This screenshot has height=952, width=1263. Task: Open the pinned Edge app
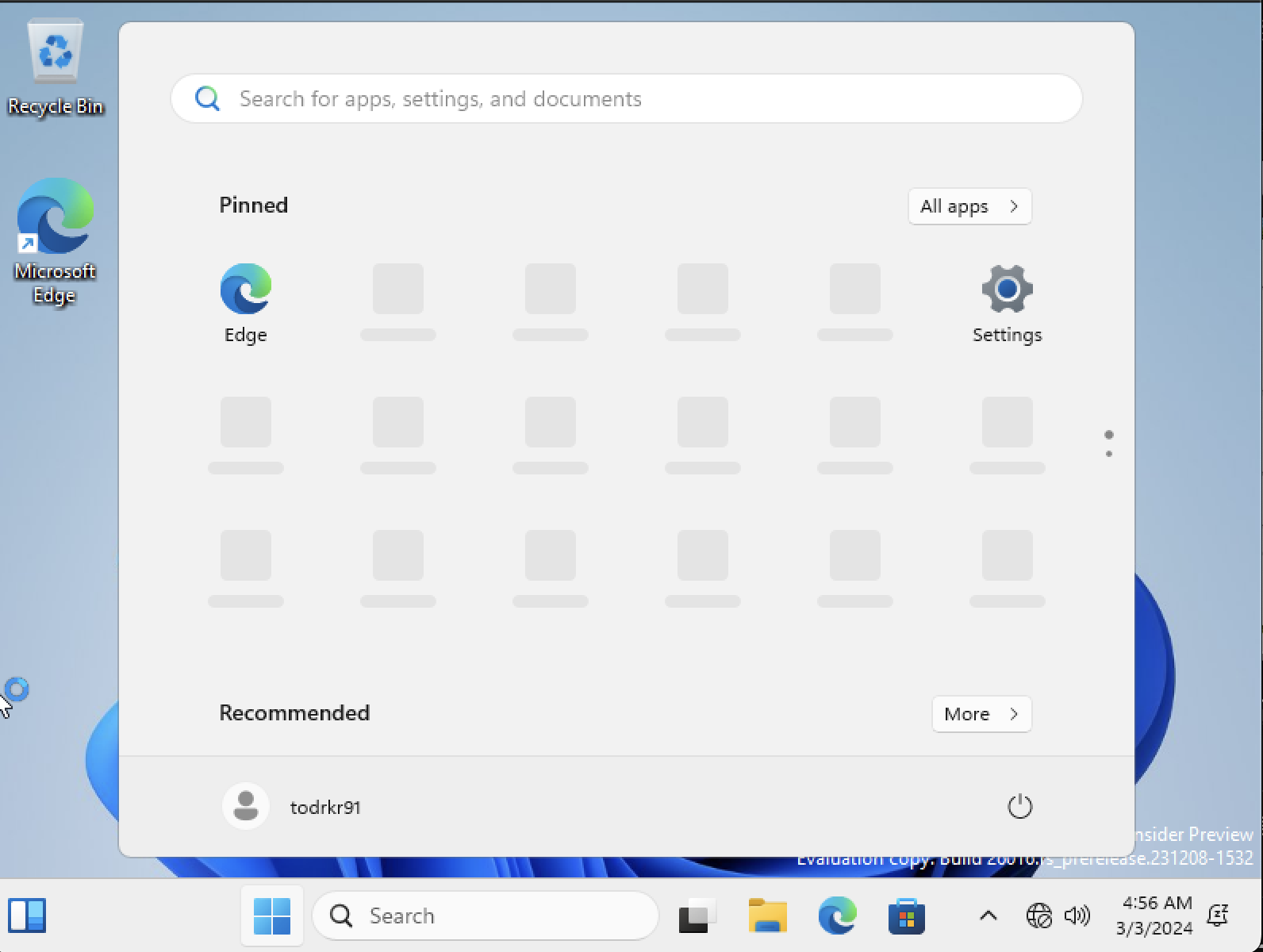246,303
